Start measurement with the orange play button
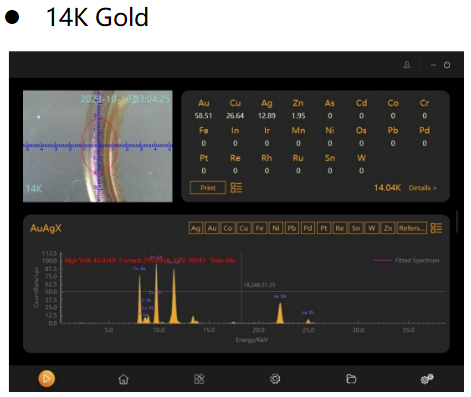 coord(46,379)
